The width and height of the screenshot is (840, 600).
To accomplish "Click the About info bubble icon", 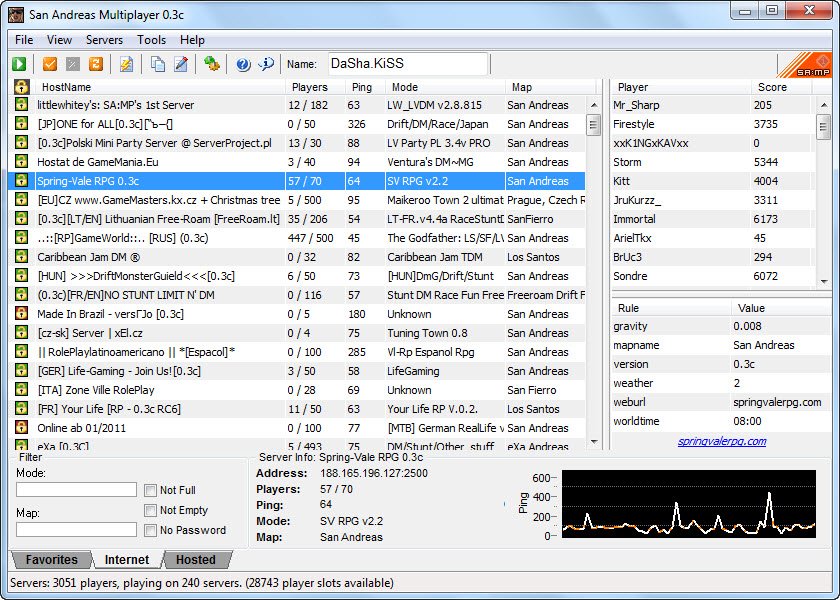I will tap(266, 64).
